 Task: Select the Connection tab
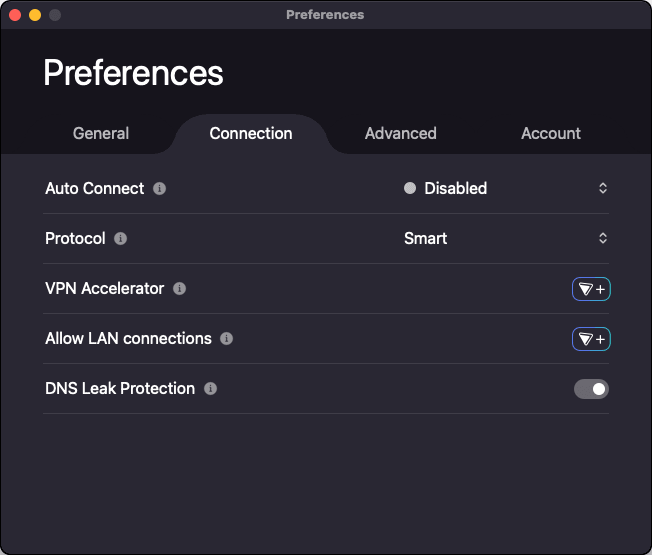coord(251,133)
